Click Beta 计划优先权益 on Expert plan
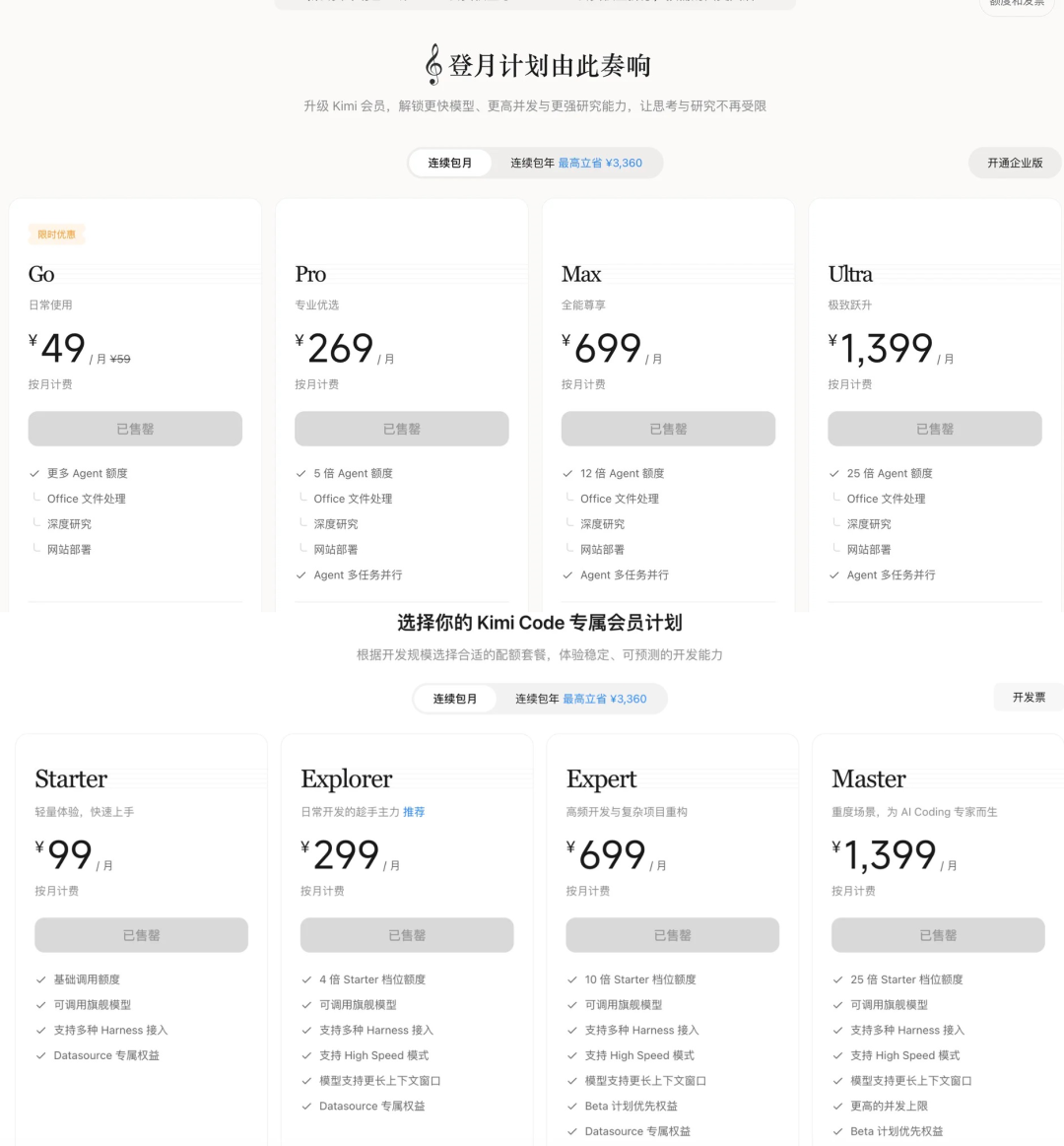The image size is (1064, 1146). [632, 1107]
